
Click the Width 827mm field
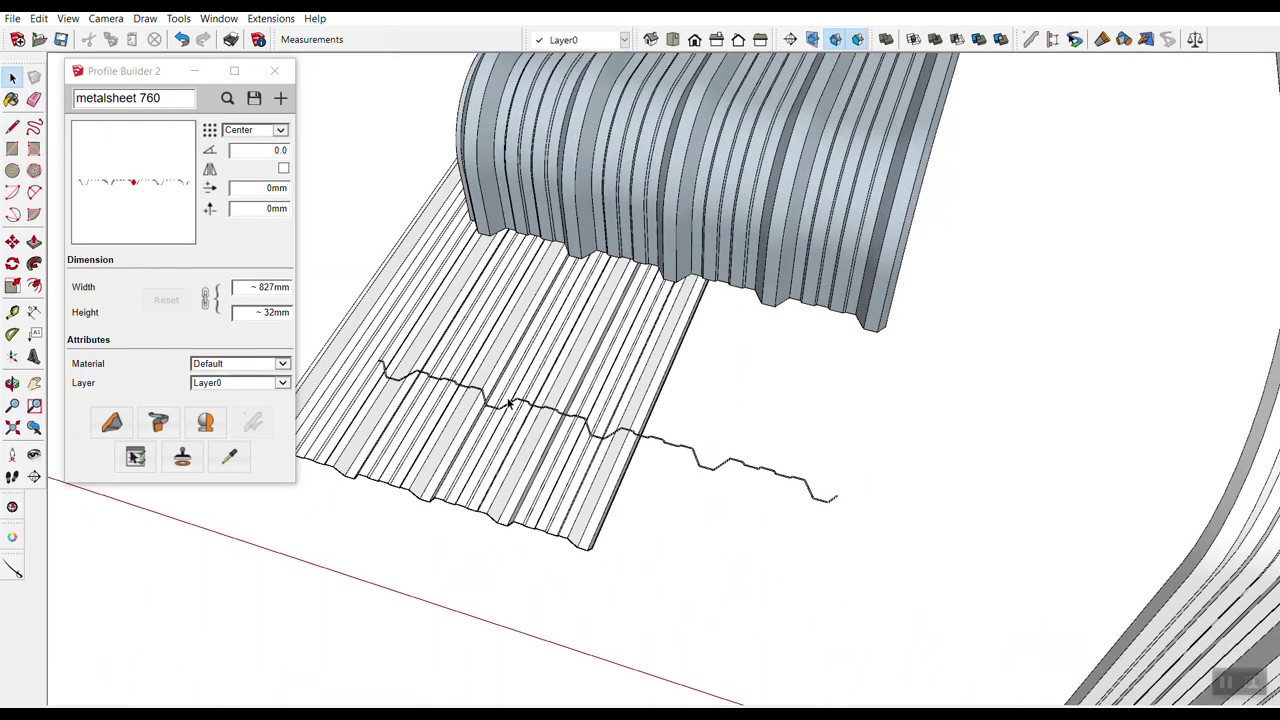point(260,287)
